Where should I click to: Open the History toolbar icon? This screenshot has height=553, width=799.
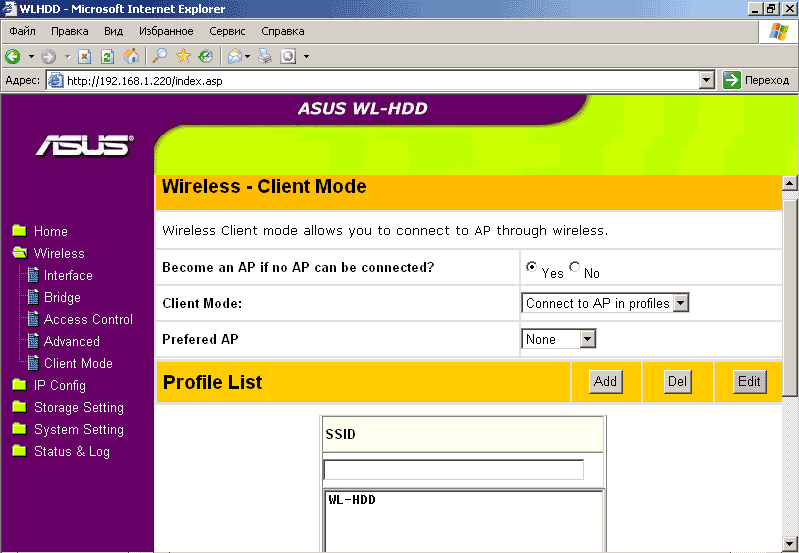[205, 56]
